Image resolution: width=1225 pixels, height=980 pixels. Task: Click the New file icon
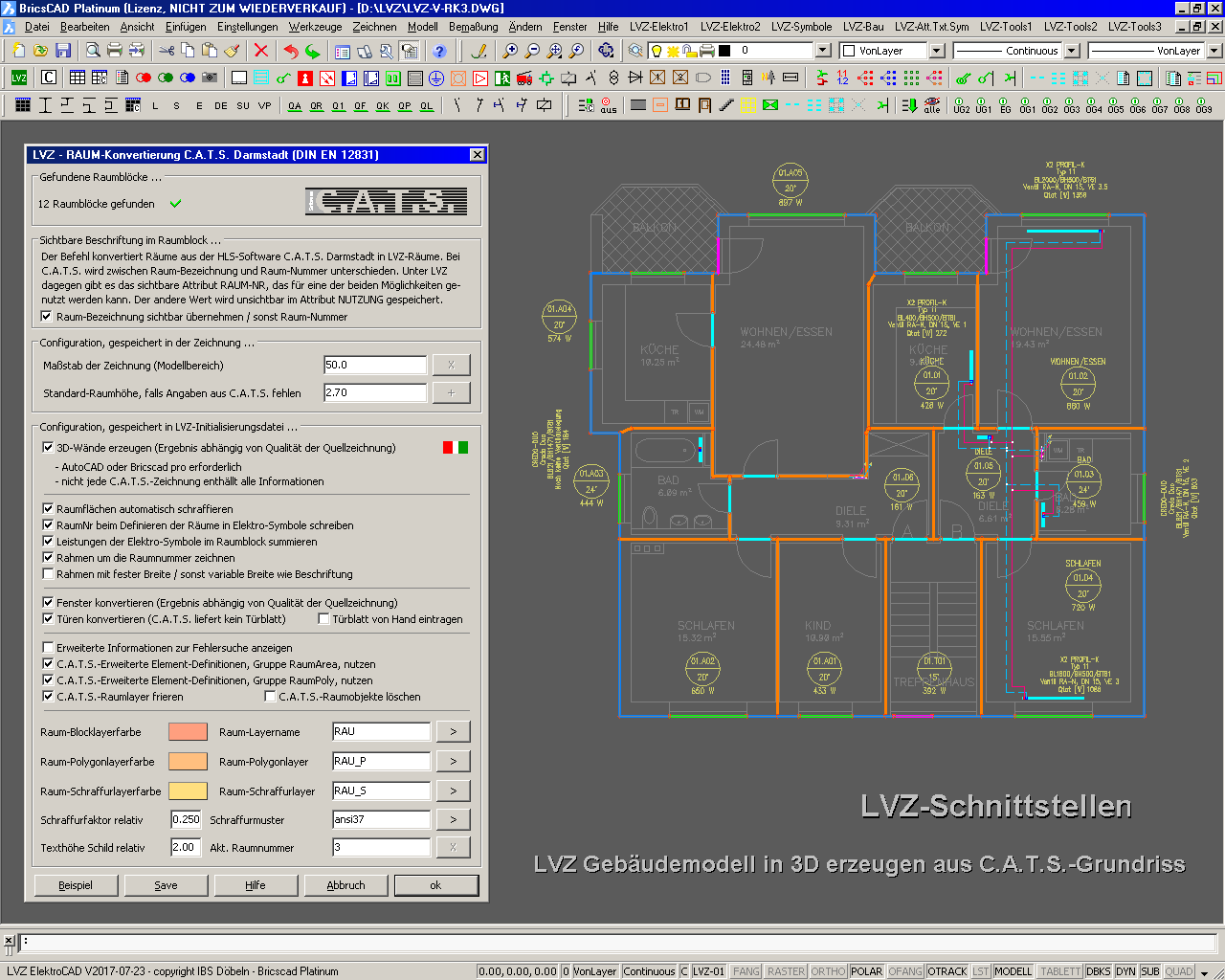click(x=18, y=51)
